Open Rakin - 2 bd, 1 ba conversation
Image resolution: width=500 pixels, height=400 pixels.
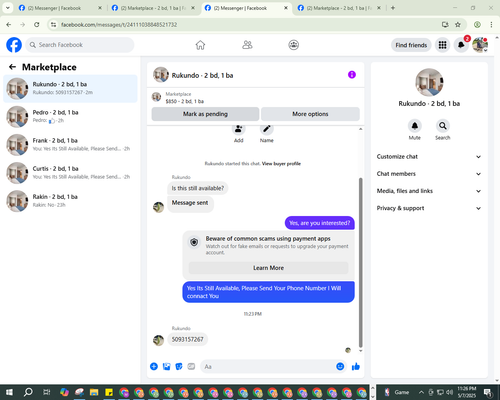click(x=70, y=201)
